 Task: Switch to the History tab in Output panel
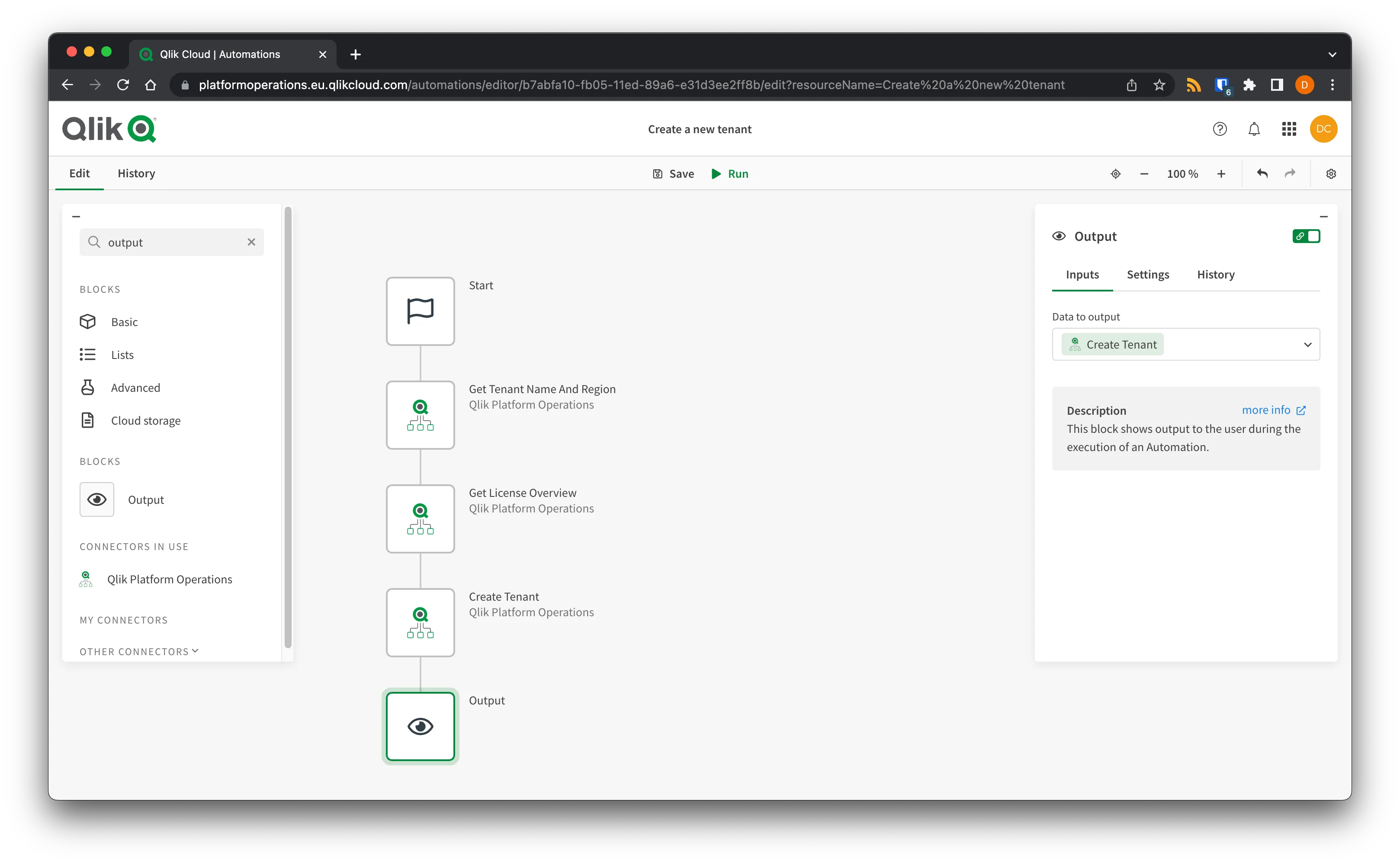[1216, 274]
